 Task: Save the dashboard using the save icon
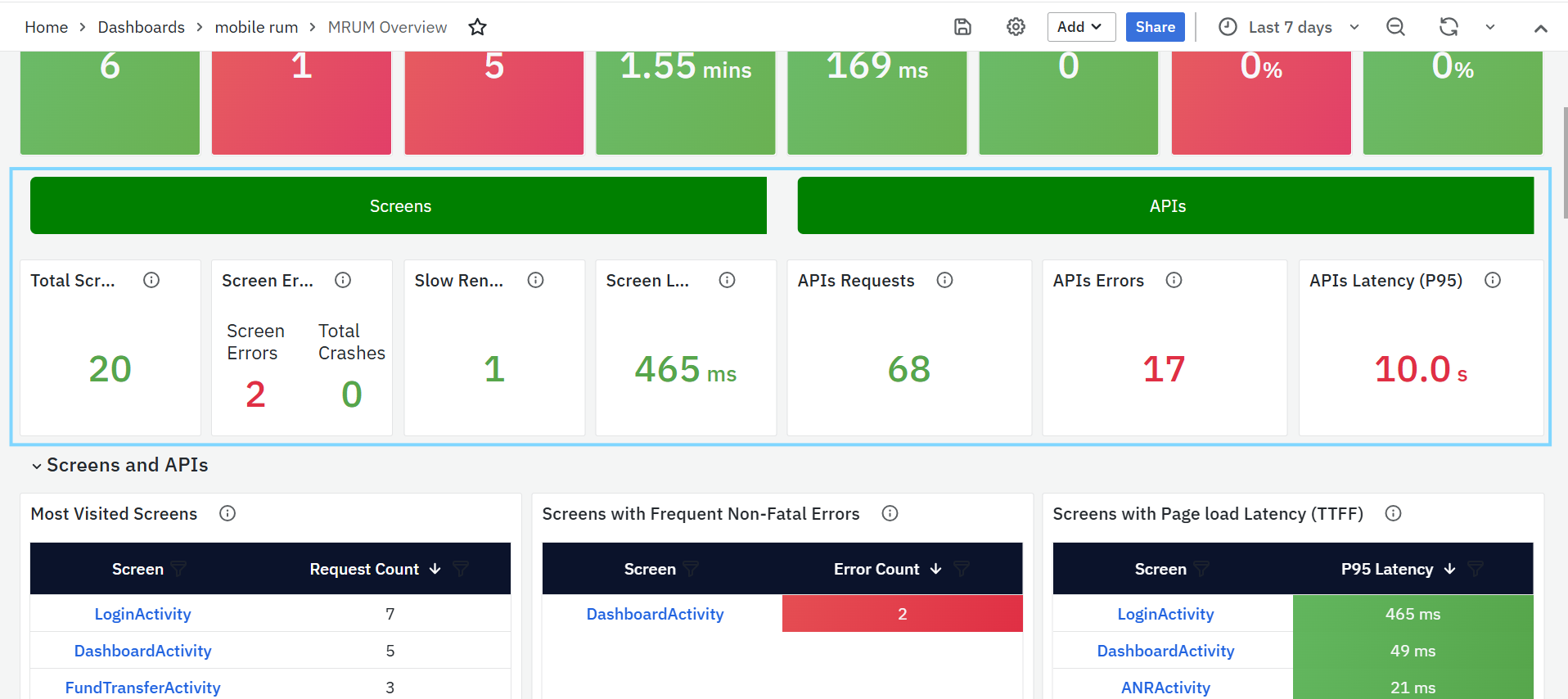click(962, 27)
